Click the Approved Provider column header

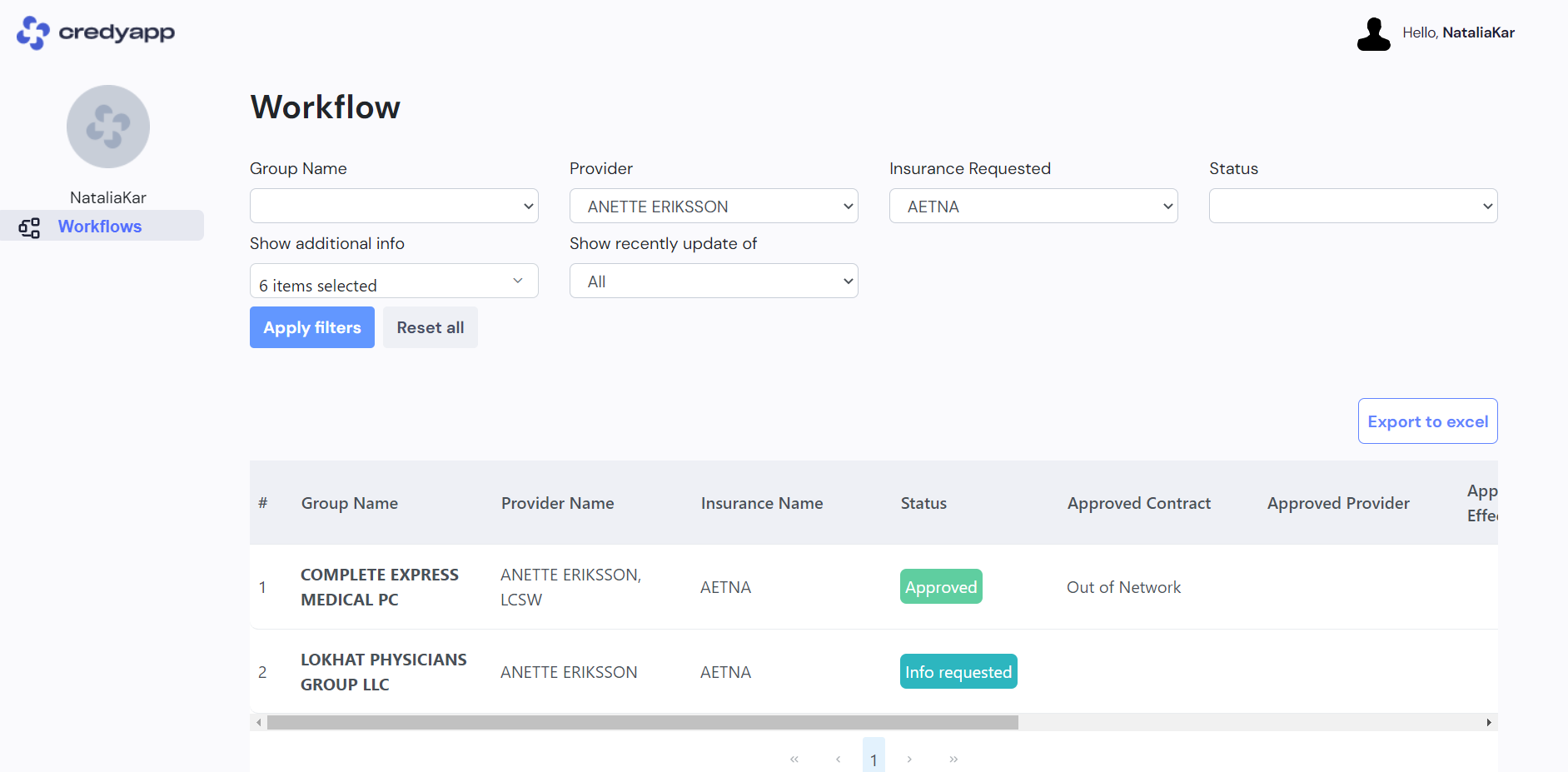coord(1338,503)
